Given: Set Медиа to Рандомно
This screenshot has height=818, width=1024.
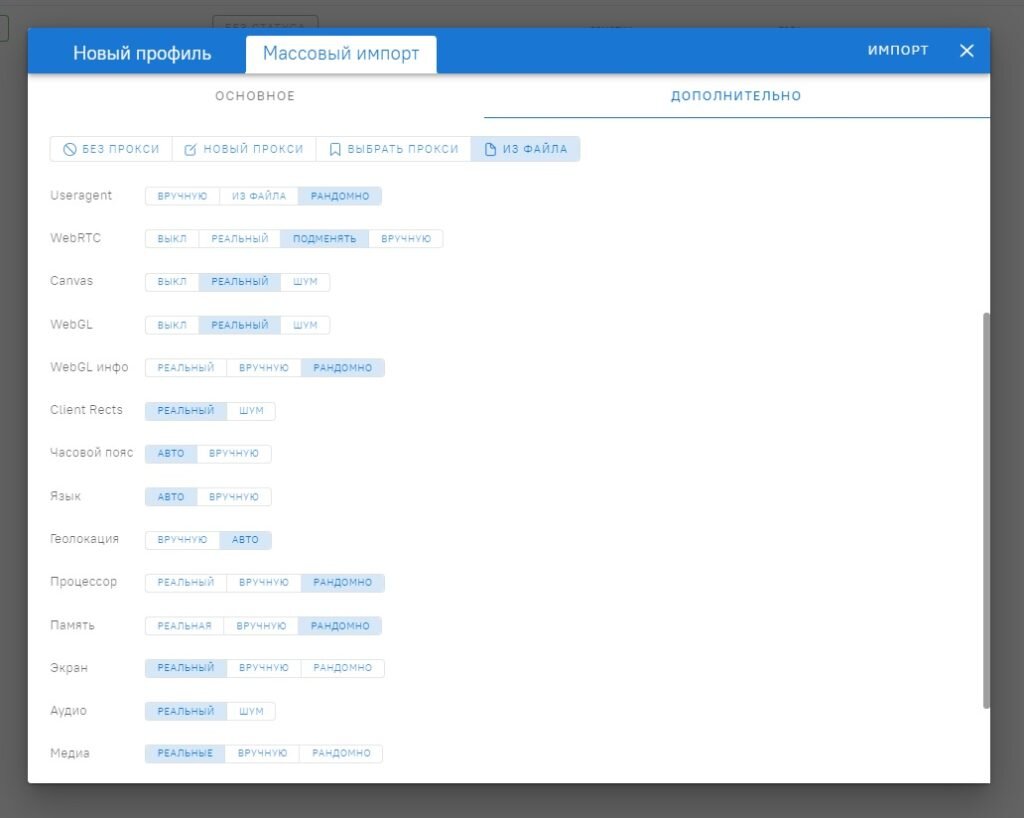Looking at the screenshot, I should tap(341, 753).
